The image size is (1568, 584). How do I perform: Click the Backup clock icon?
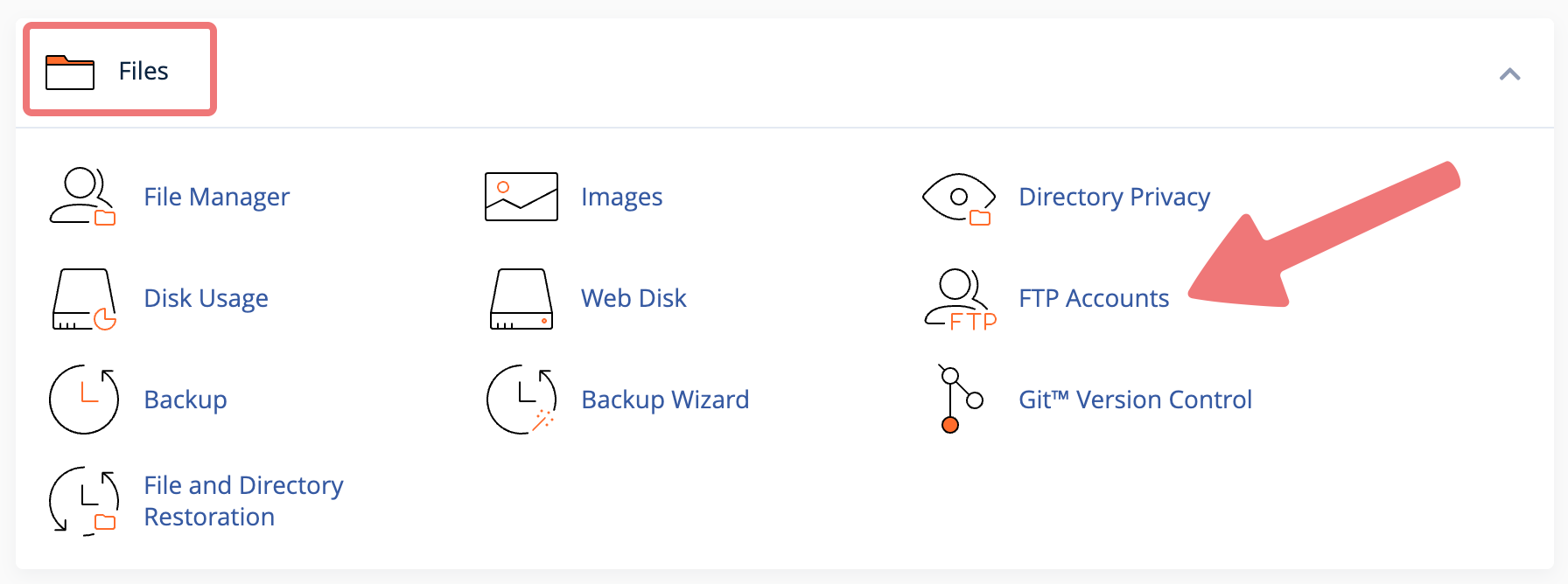(x=84, y=400)
